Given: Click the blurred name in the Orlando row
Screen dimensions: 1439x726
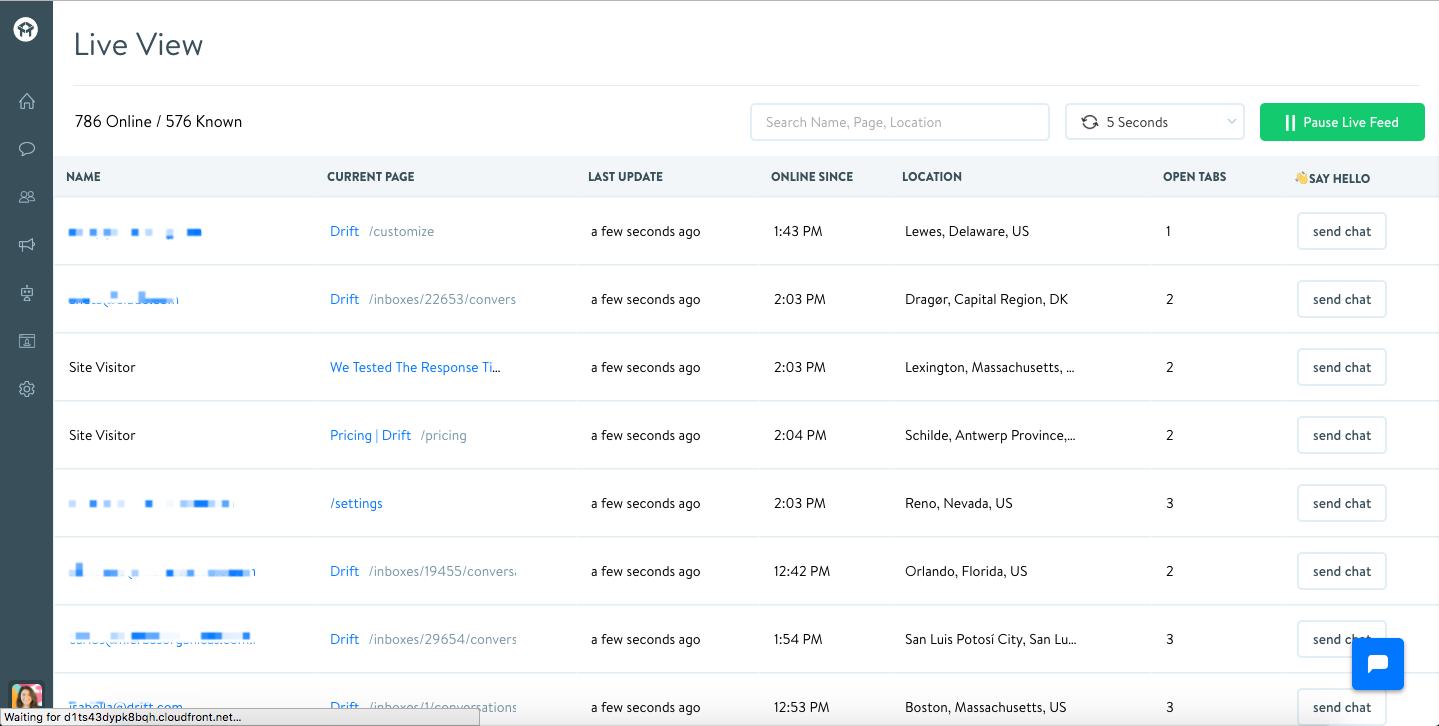Looking at the screenshot, I should click(162, 572).
